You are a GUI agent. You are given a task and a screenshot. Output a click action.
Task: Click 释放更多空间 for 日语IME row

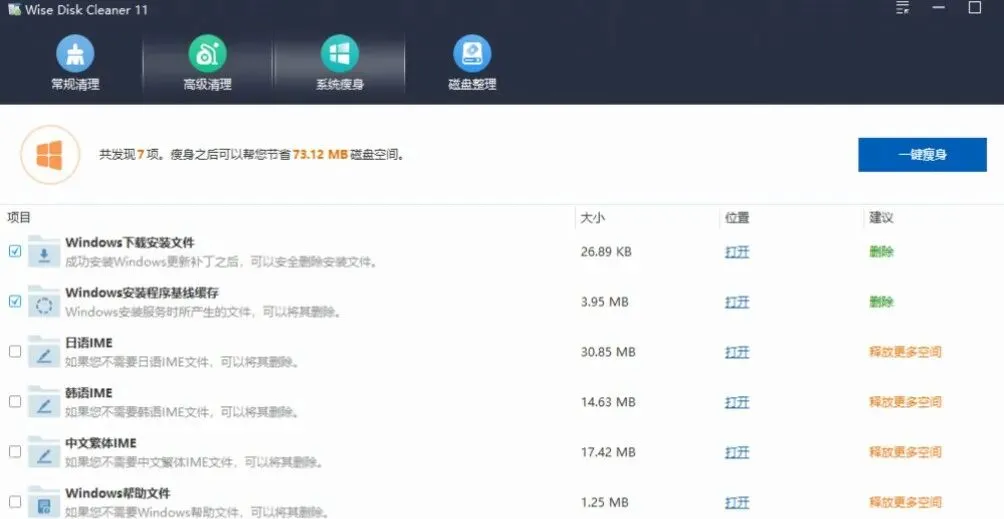[905, 351]
